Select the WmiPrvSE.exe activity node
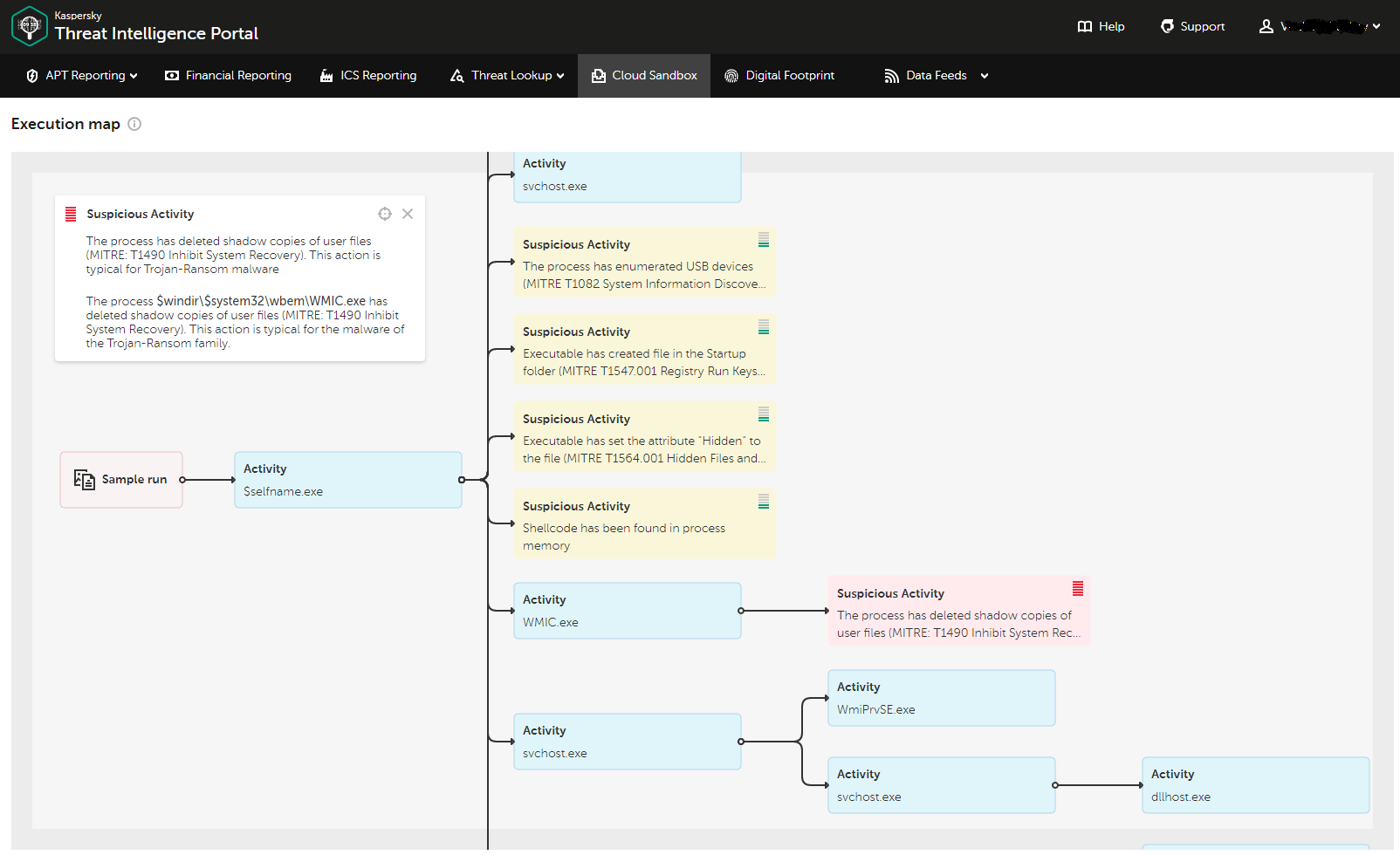The image size is (1400, 855). [942, 698]
